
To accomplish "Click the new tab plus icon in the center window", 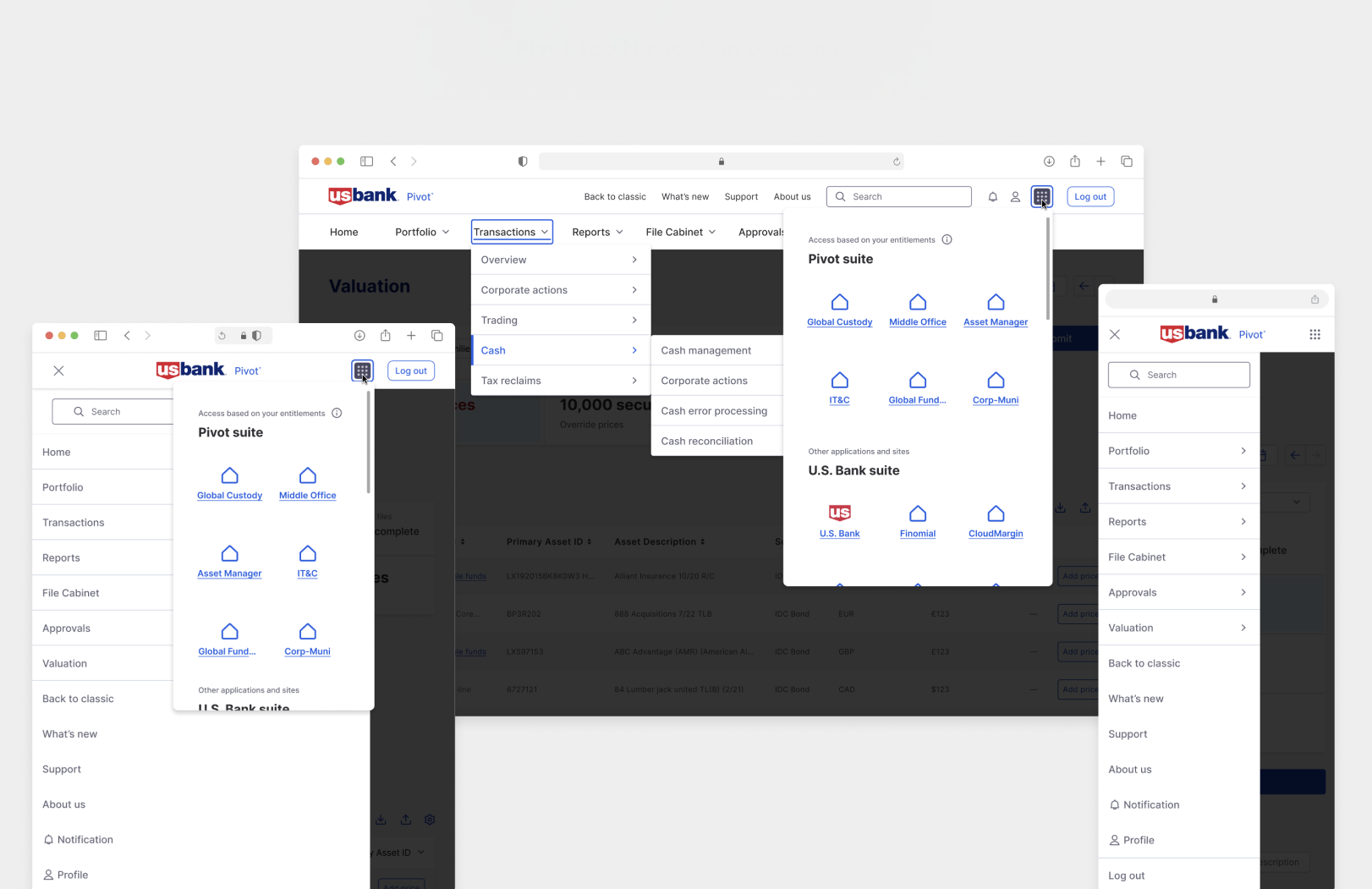I will pyautogui.click(x=1100, y=162).
